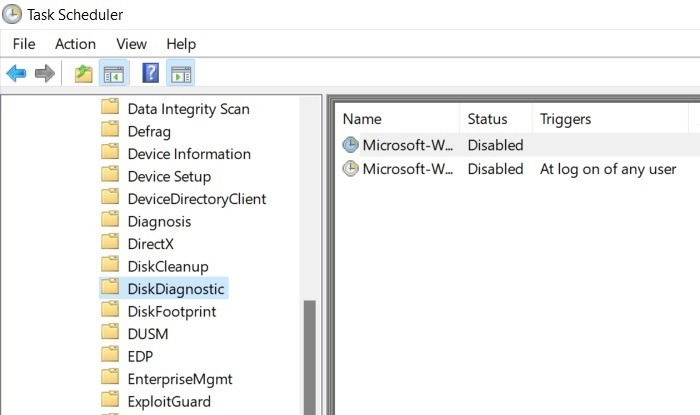Open the Help menu
The height and width of the screenshot is (415, 700).
point(181,44)
